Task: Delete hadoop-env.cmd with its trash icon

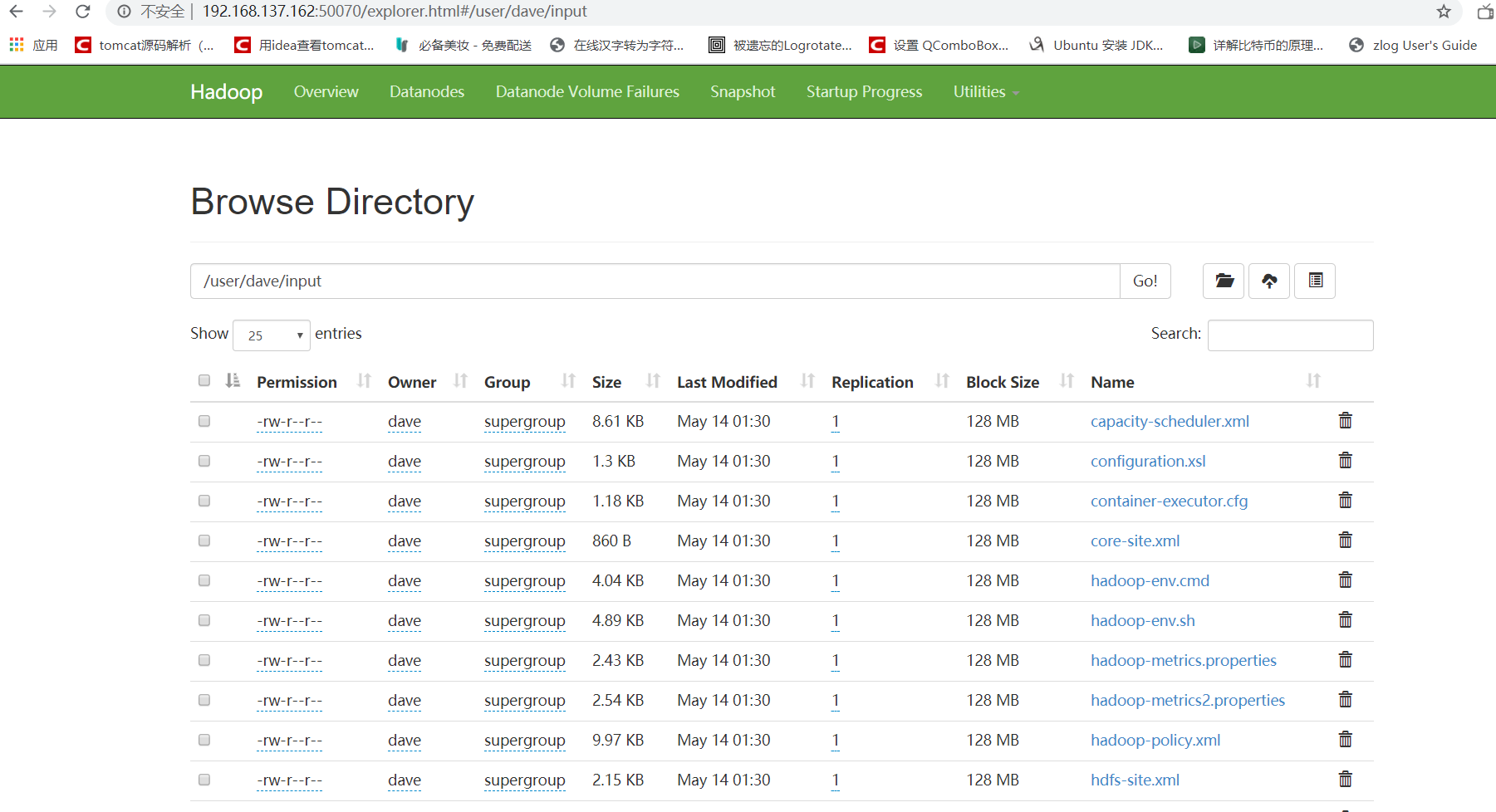Action: (x=1345, y=580)
